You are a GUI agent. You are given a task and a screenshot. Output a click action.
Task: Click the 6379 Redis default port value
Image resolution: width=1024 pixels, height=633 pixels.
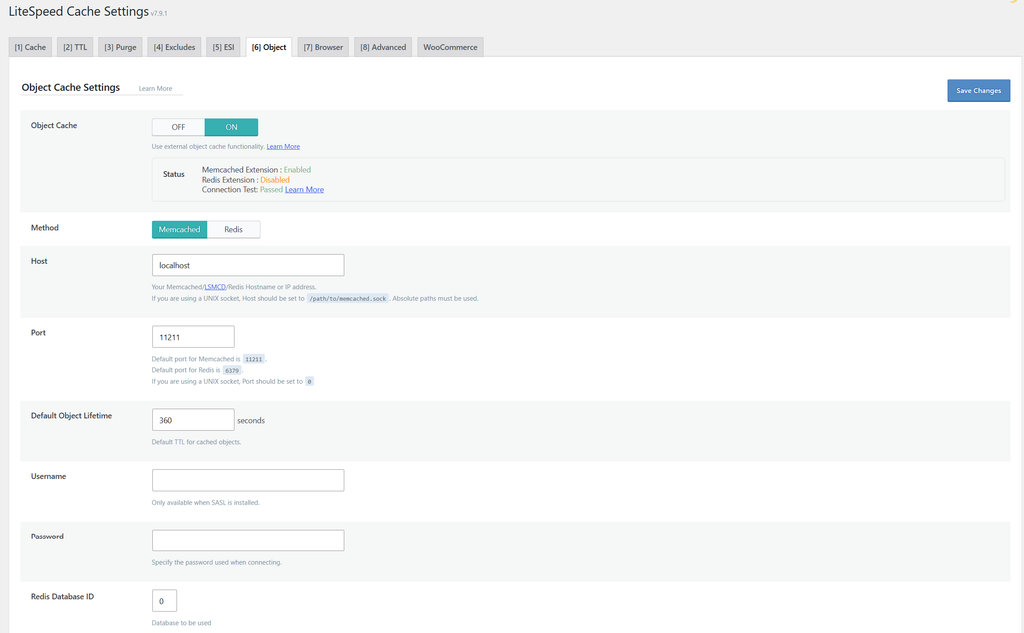(x=232, y=370)
